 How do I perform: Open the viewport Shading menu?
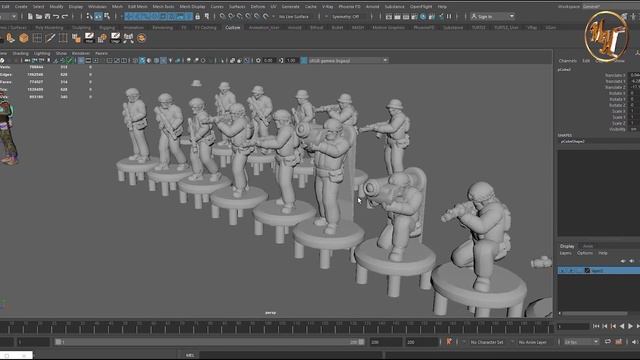point(20,53)
